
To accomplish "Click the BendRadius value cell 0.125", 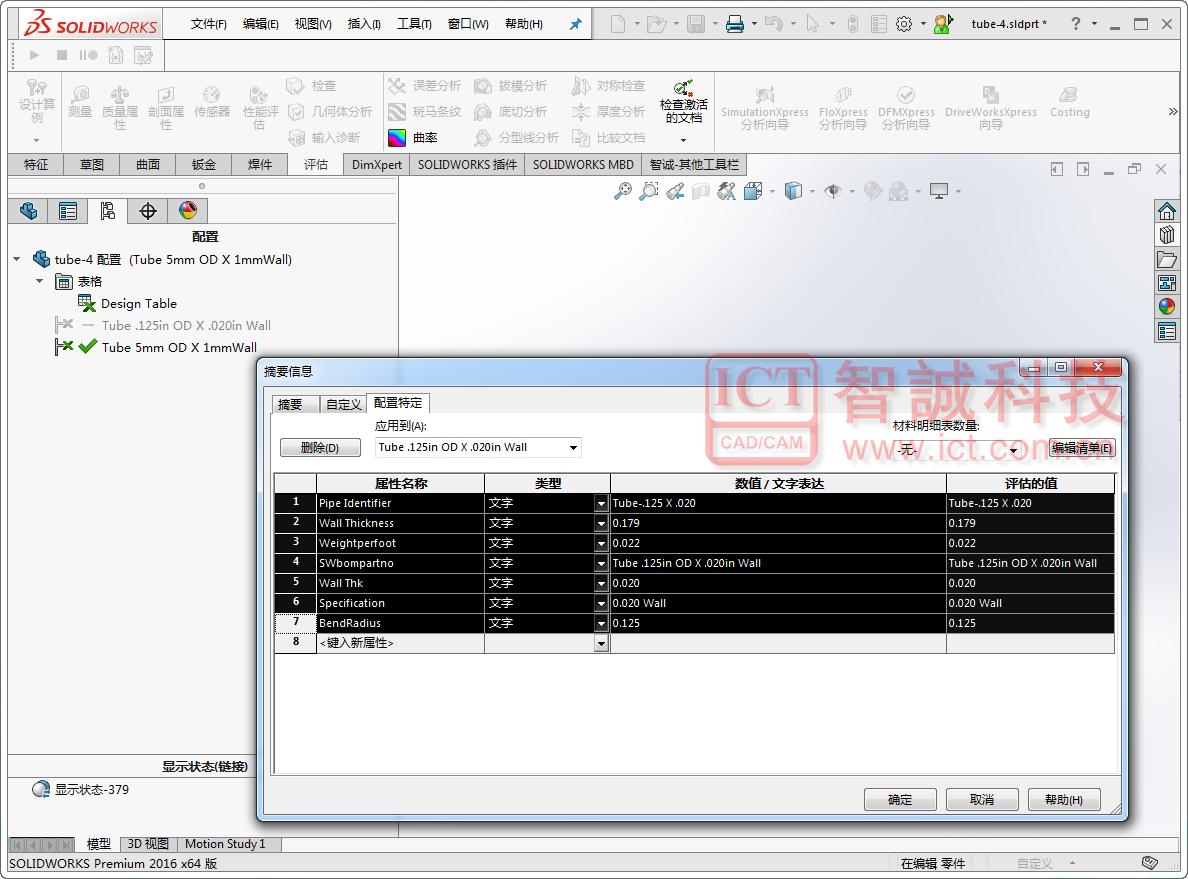I will (x=778, y=623).
